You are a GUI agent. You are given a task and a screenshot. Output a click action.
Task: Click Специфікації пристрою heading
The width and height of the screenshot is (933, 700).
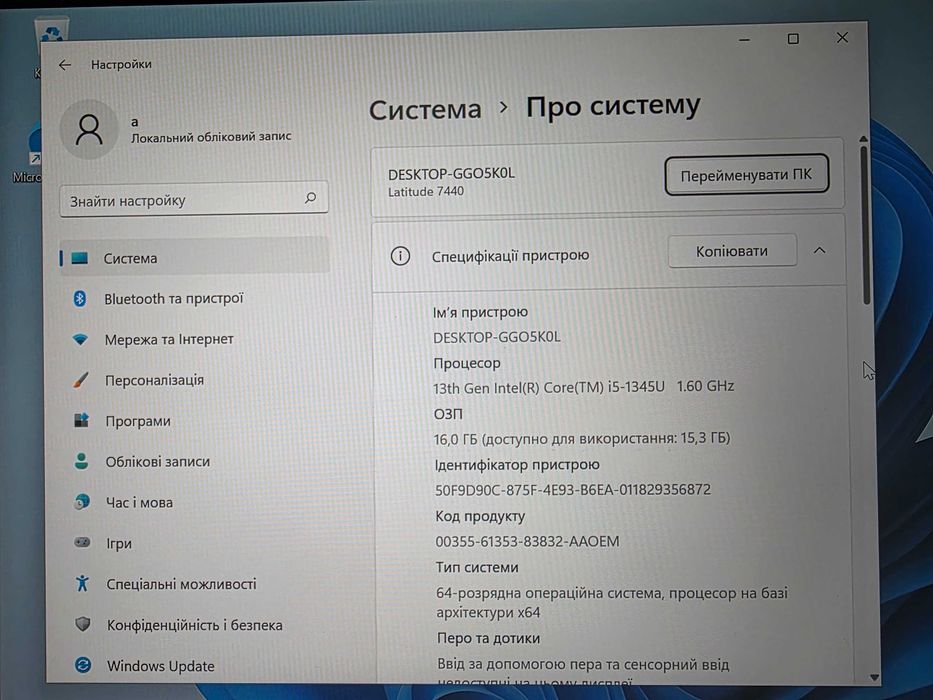[x=510, y=256]
